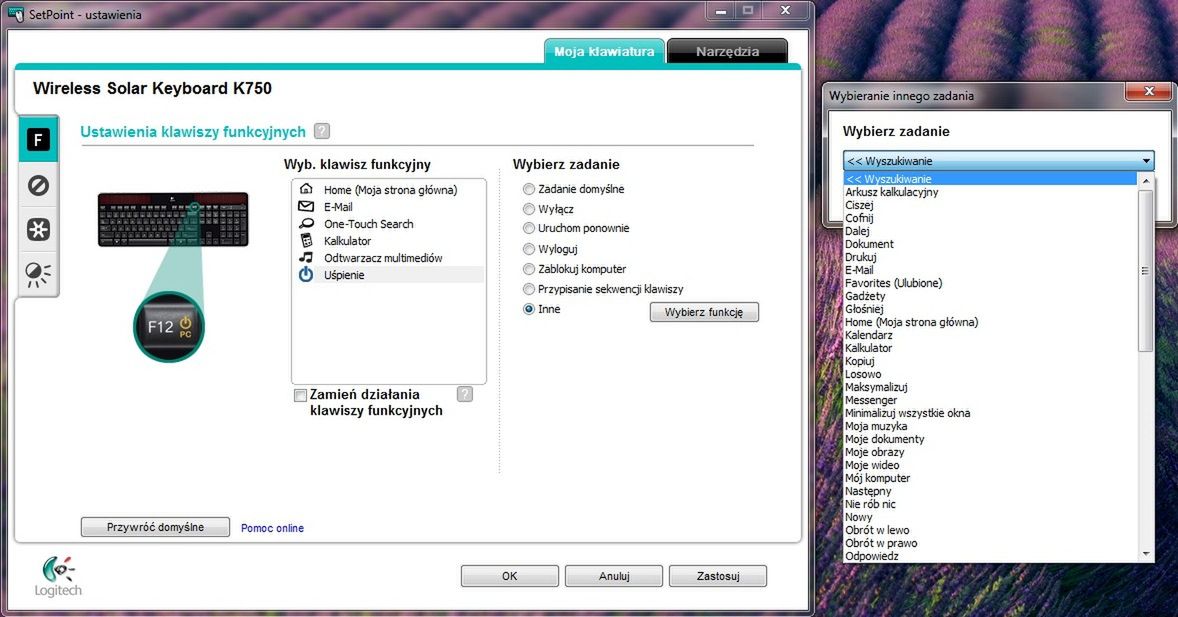
Task: Choose Gadżety from task list
Action: [x=989, y=296]
